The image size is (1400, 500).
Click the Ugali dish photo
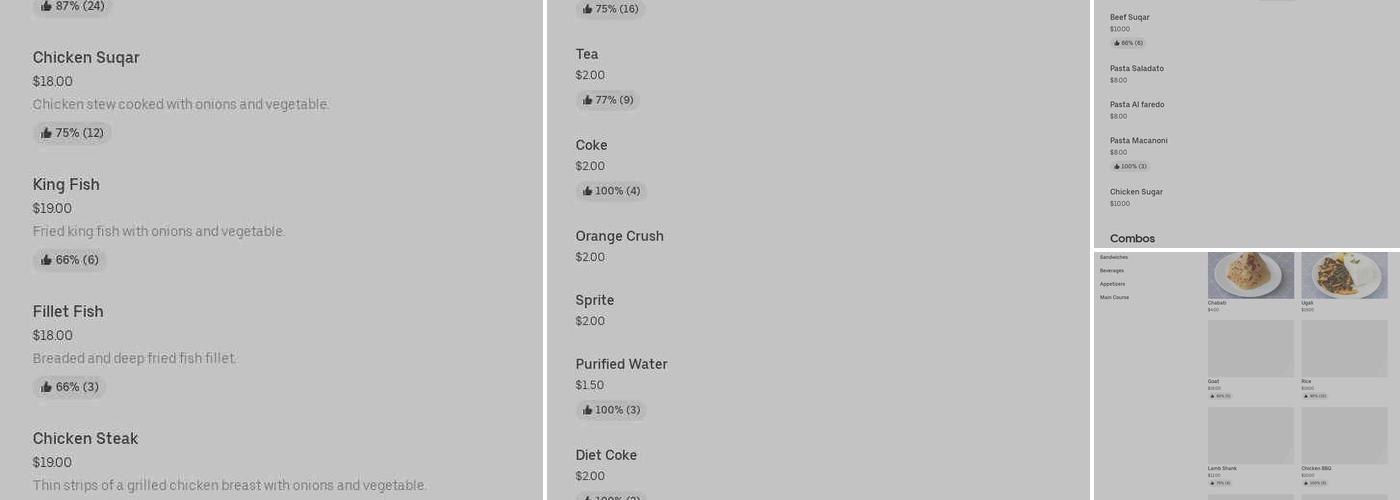[x=1344, y=275]
